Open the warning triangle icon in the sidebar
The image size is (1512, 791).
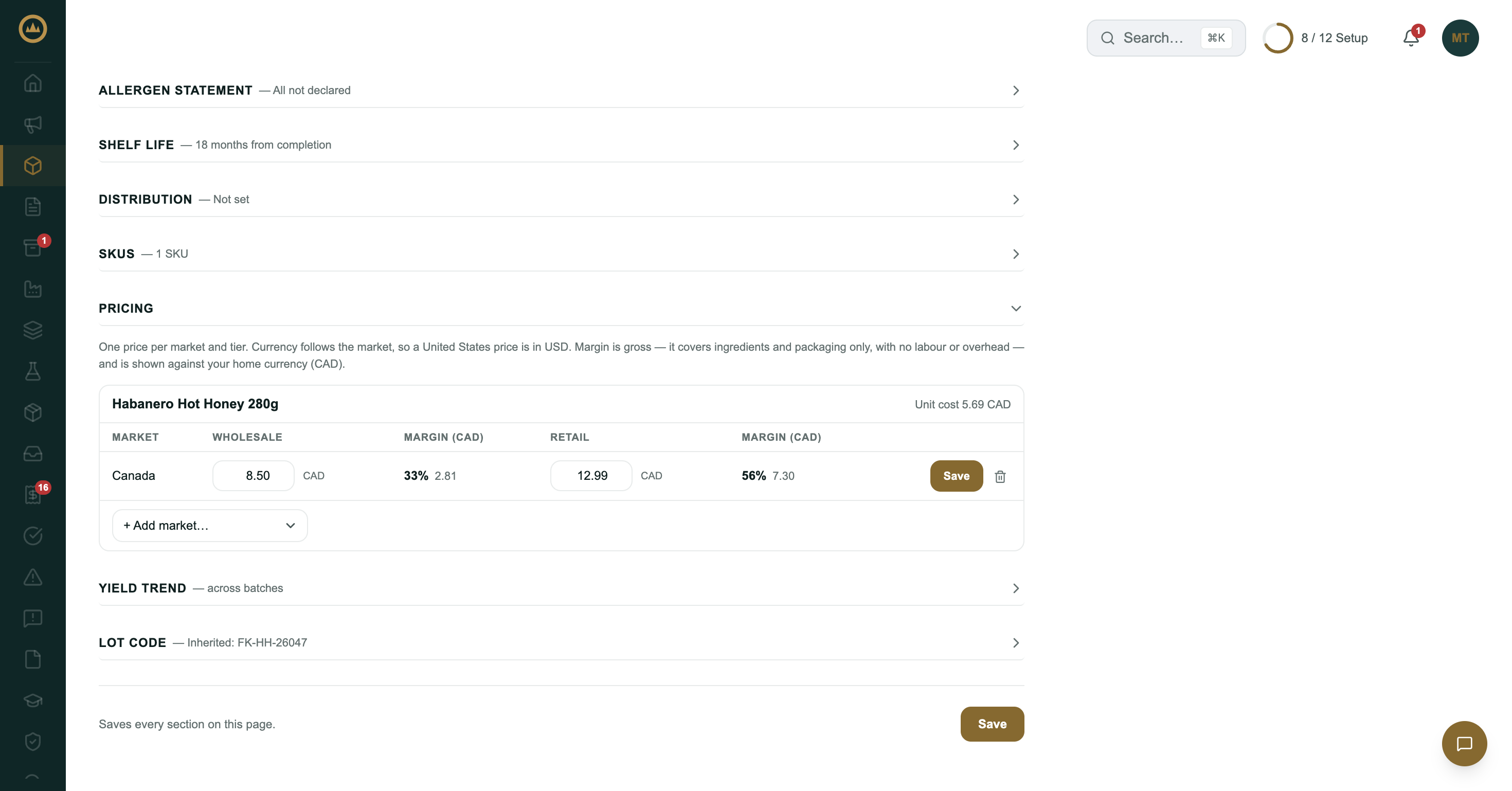point(33,577)
